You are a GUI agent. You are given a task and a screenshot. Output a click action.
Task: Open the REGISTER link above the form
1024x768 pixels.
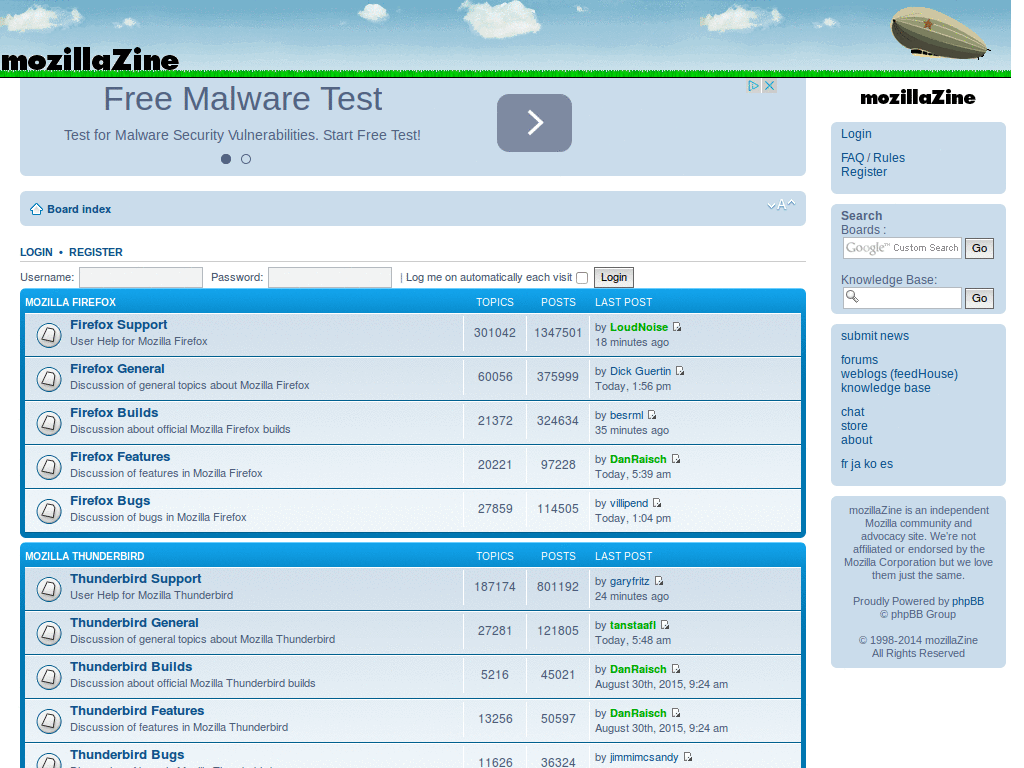(x=95, y=252)
